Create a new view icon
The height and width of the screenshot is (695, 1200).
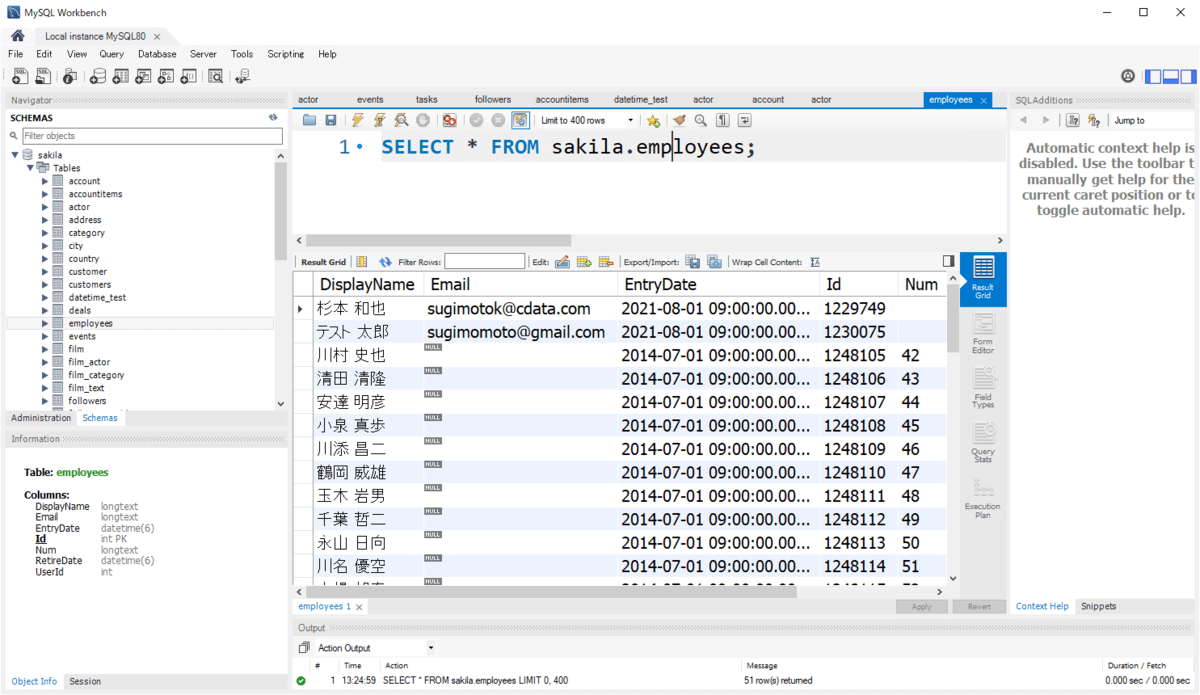(143, 76)
